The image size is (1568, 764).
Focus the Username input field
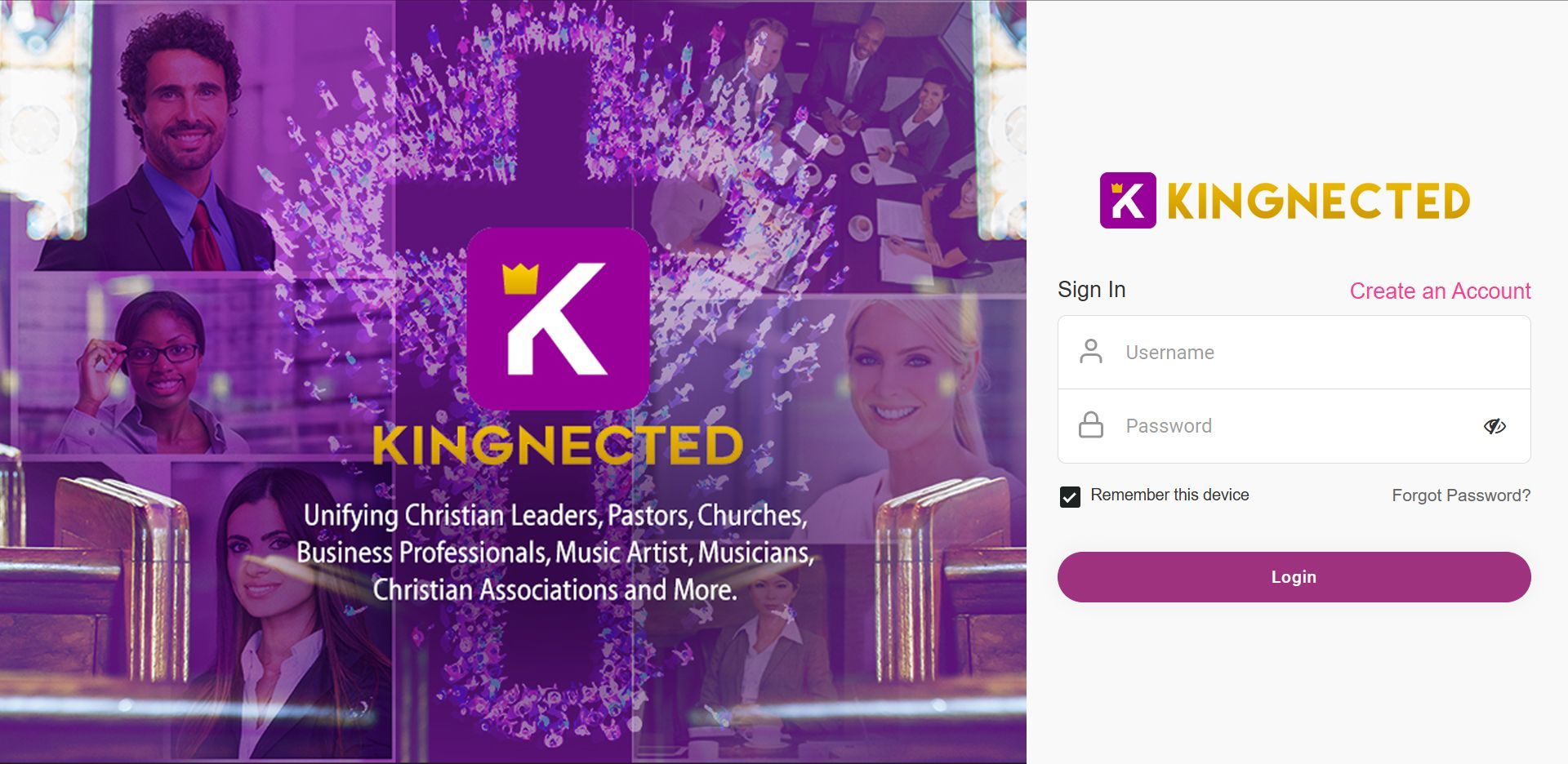point(1294,352)
